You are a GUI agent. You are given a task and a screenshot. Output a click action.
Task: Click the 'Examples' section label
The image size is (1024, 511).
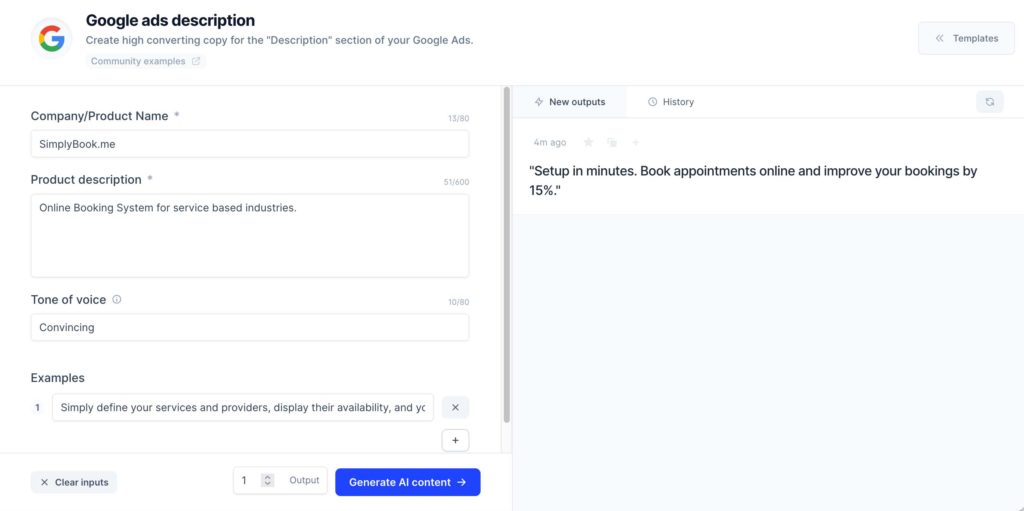click(57, 378)
